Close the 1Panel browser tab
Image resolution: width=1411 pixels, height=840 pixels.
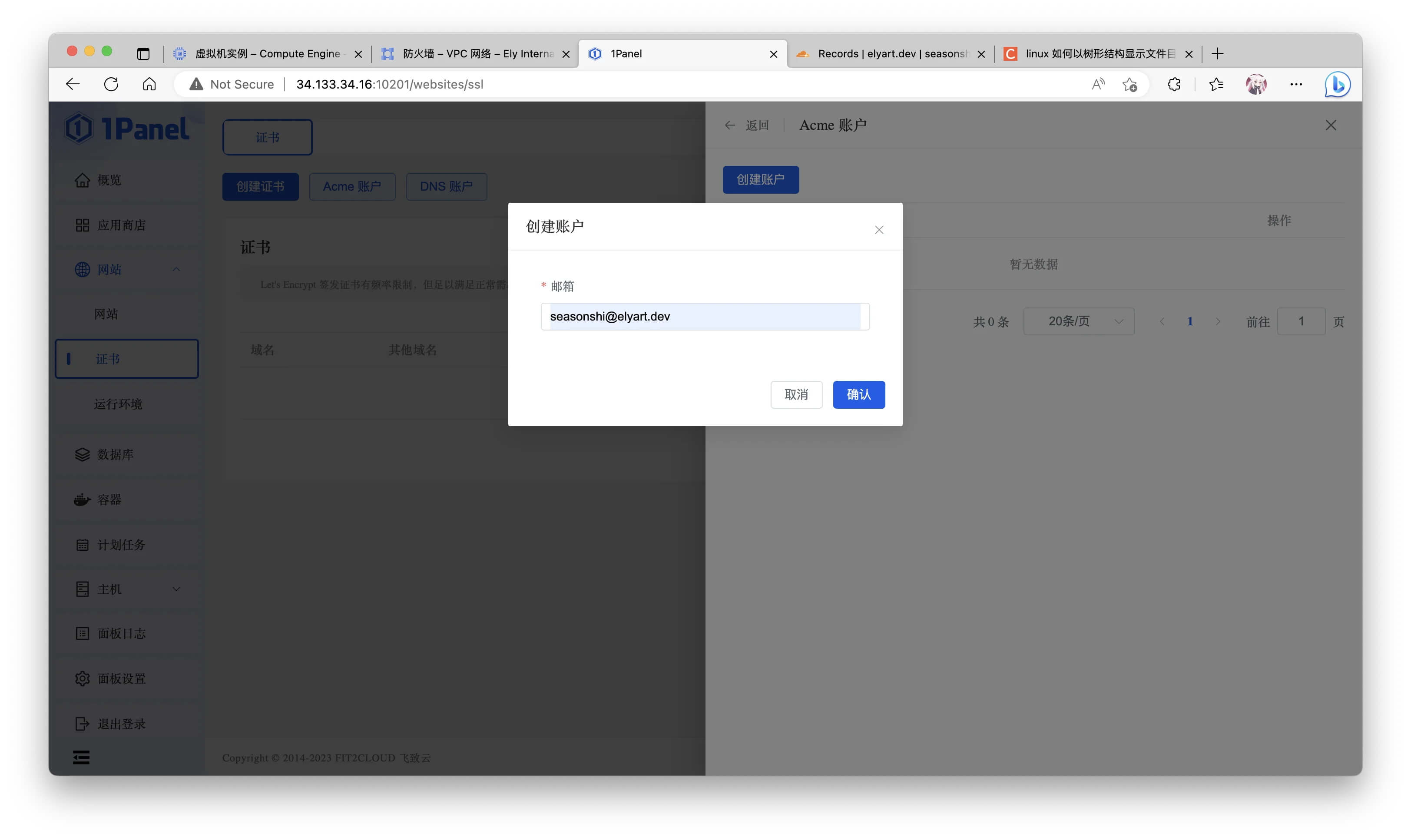coord(773,54)
